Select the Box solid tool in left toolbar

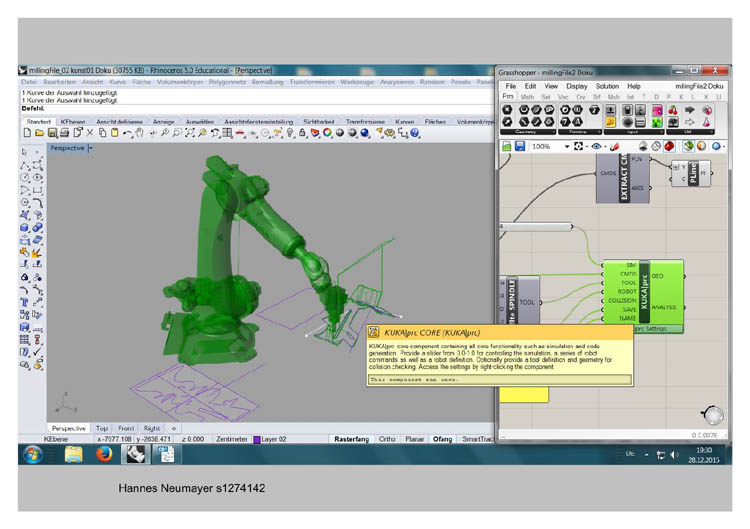tap(25, 228)
